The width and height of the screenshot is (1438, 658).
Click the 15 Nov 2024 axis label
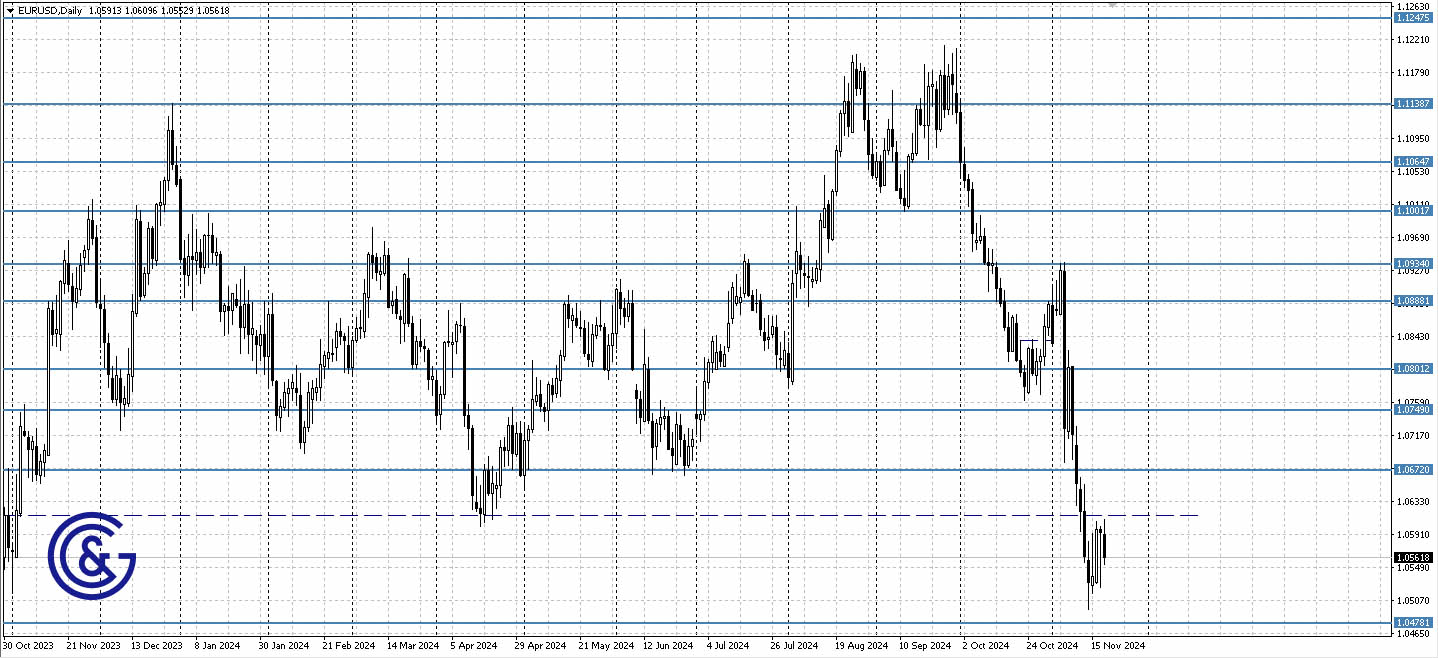pos(1120,645)
